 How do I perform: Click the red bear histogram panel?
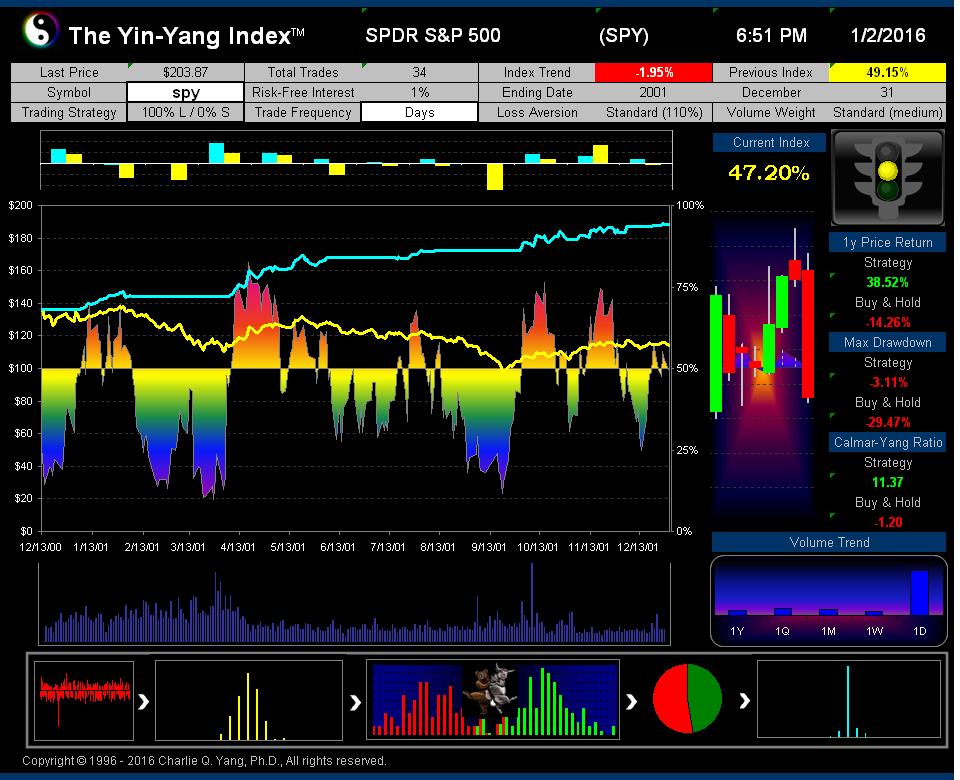pyautogui.click(x=418, y=699)
